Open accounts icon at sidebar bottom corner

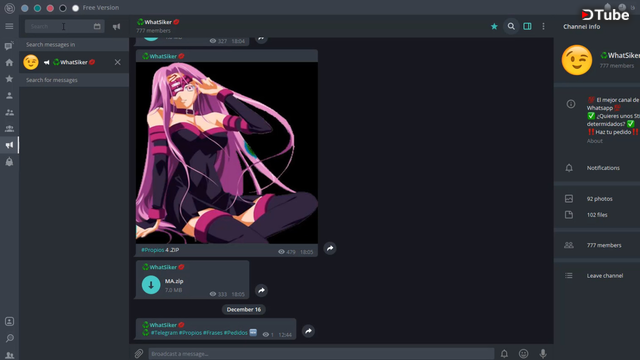point(9,355)
